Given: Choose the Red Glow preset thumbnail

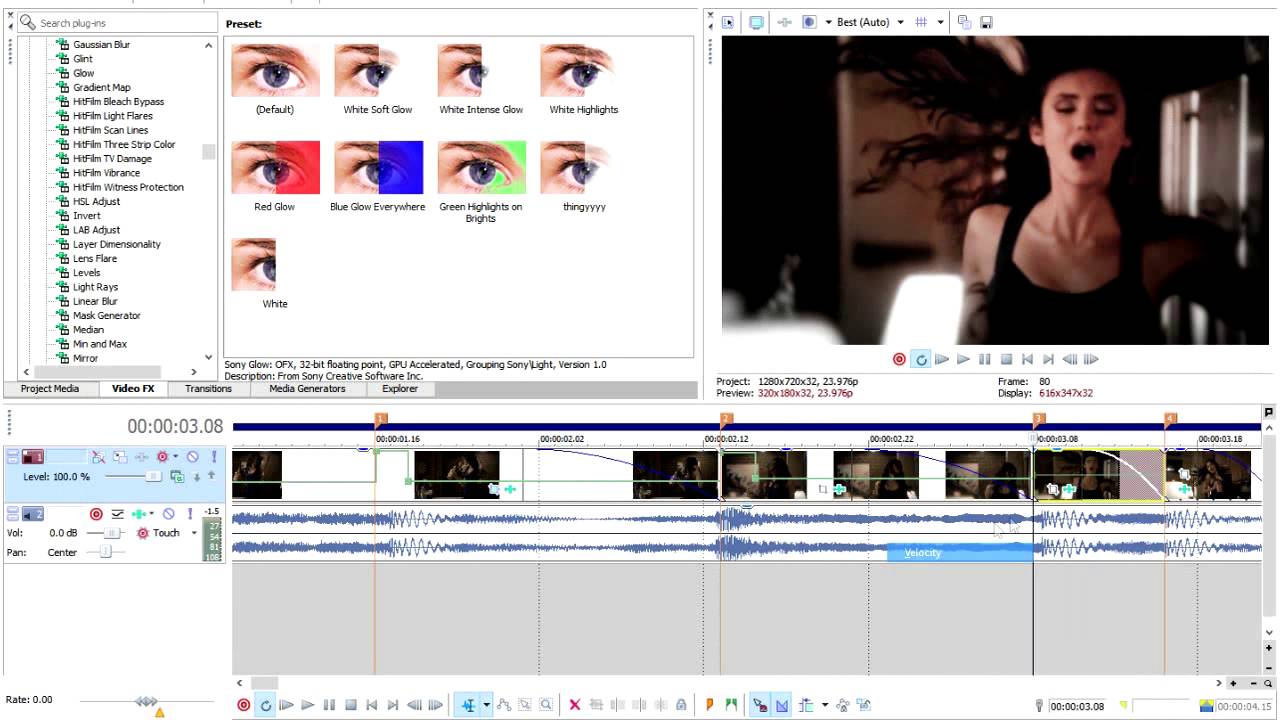Looking at the screenshot, I should pyautogui.click(x=275, y=168).
